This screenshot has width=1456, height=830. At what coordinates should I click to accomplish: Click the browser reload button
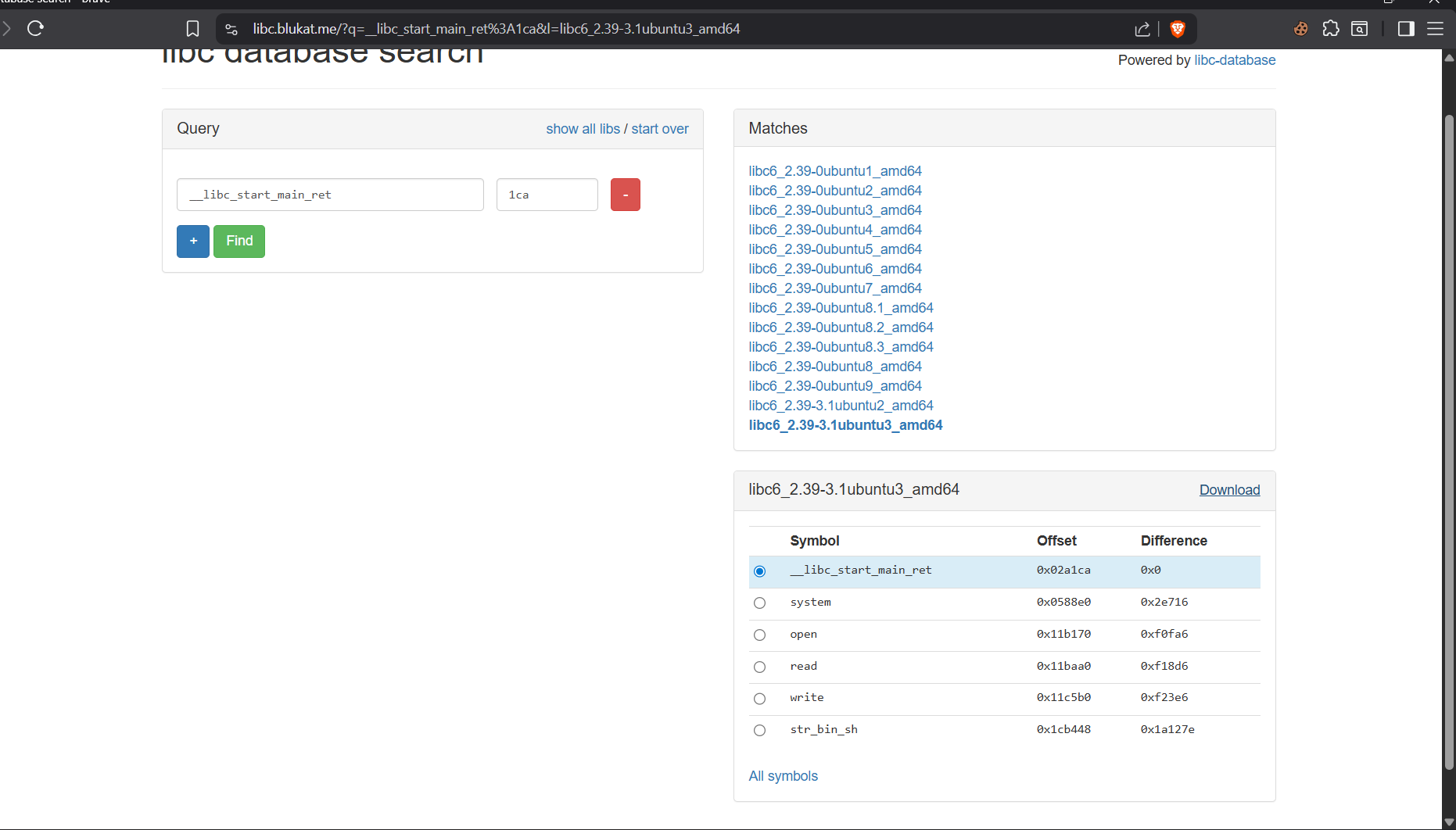pos(35,29)
